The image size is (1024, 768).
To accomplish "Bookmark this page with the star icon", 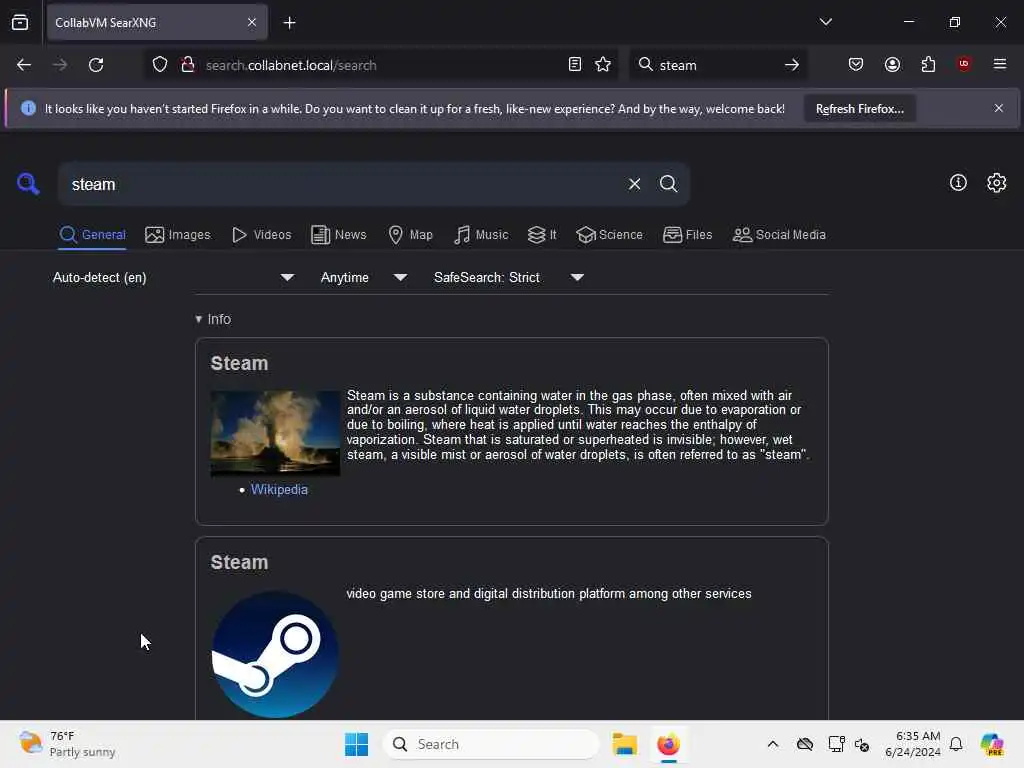I will click(x=603, y=64).
